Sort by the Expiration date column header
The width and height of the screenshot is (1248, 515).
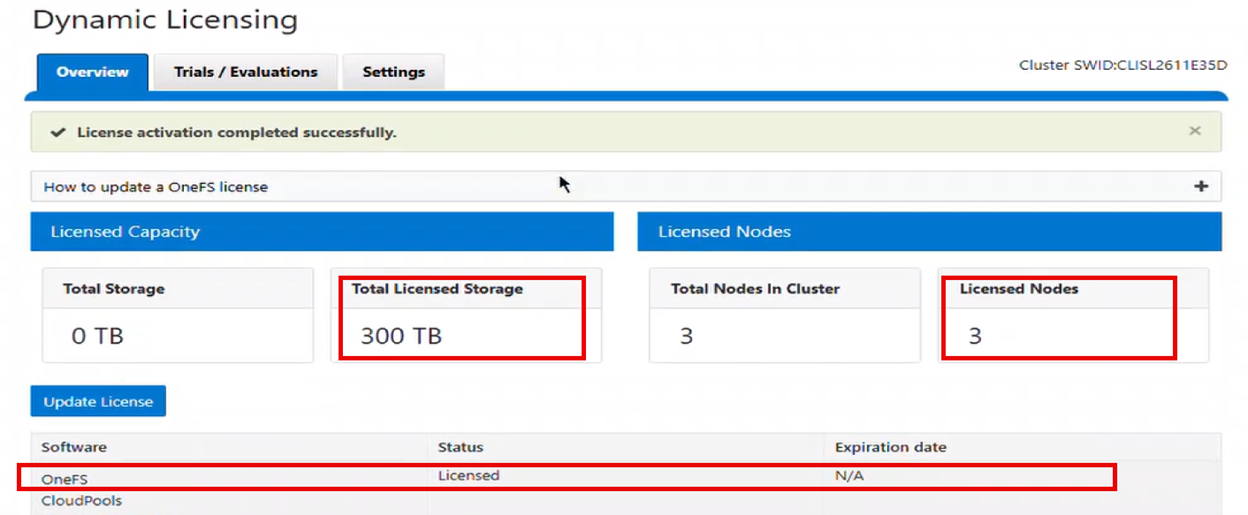click(x=890, y=447)
